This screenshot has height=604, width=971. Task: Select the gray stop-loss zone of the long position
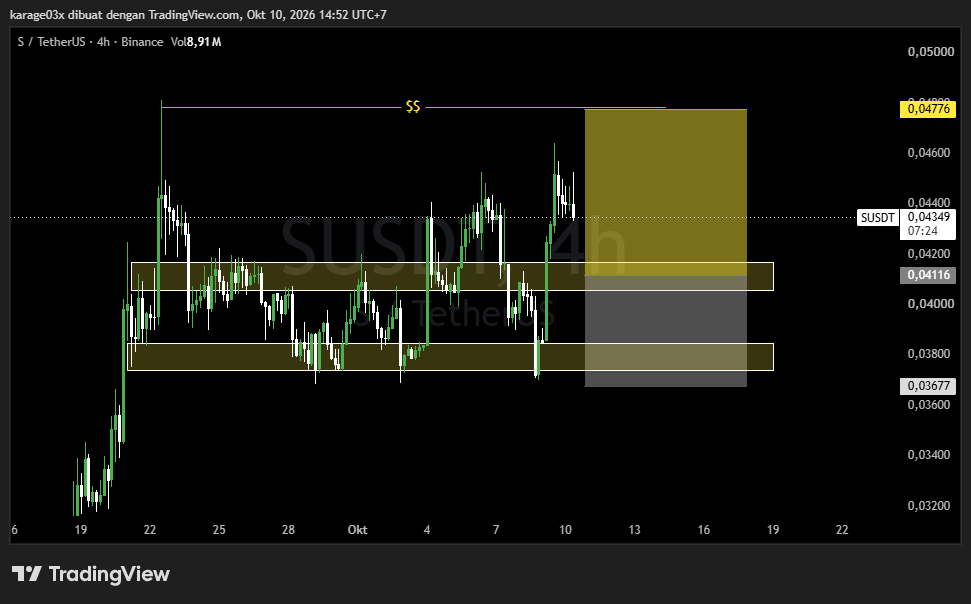pyautogui.click(x=666, y=331)
